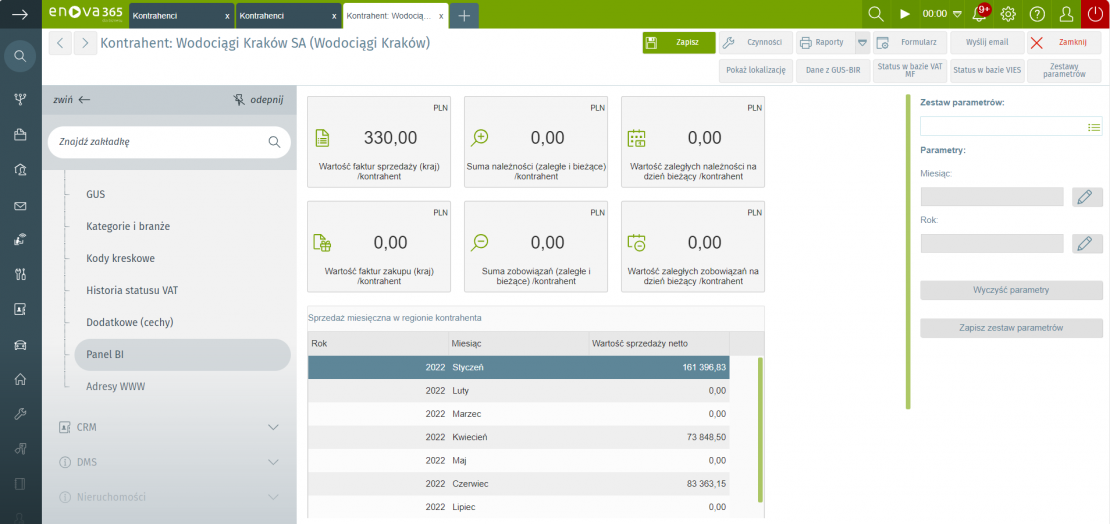
Task: Open the notifications bell icon
Action: coord(980,14)
